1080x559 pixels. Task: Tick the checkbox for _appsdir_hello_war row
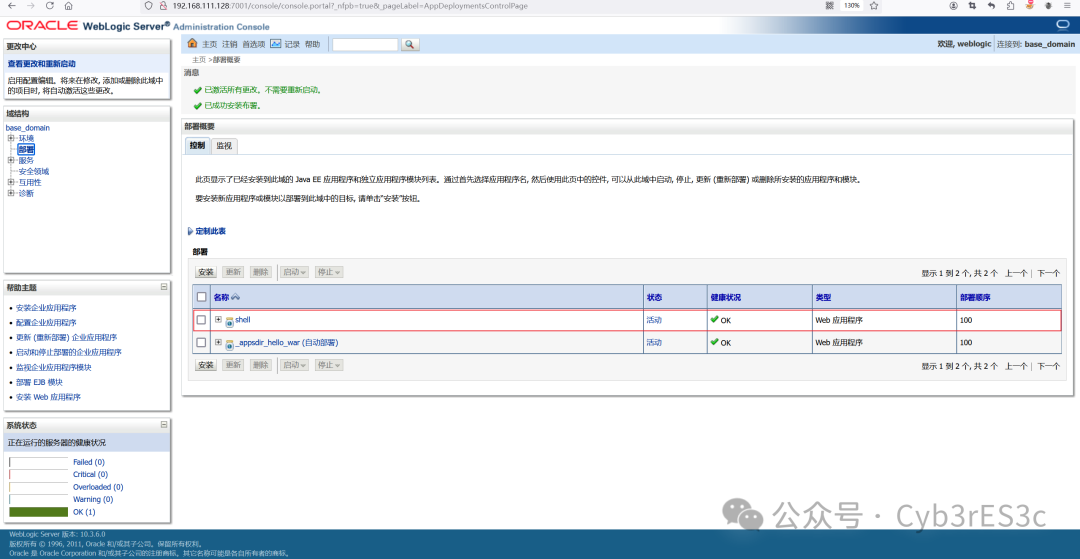click(x=202, y=342)
